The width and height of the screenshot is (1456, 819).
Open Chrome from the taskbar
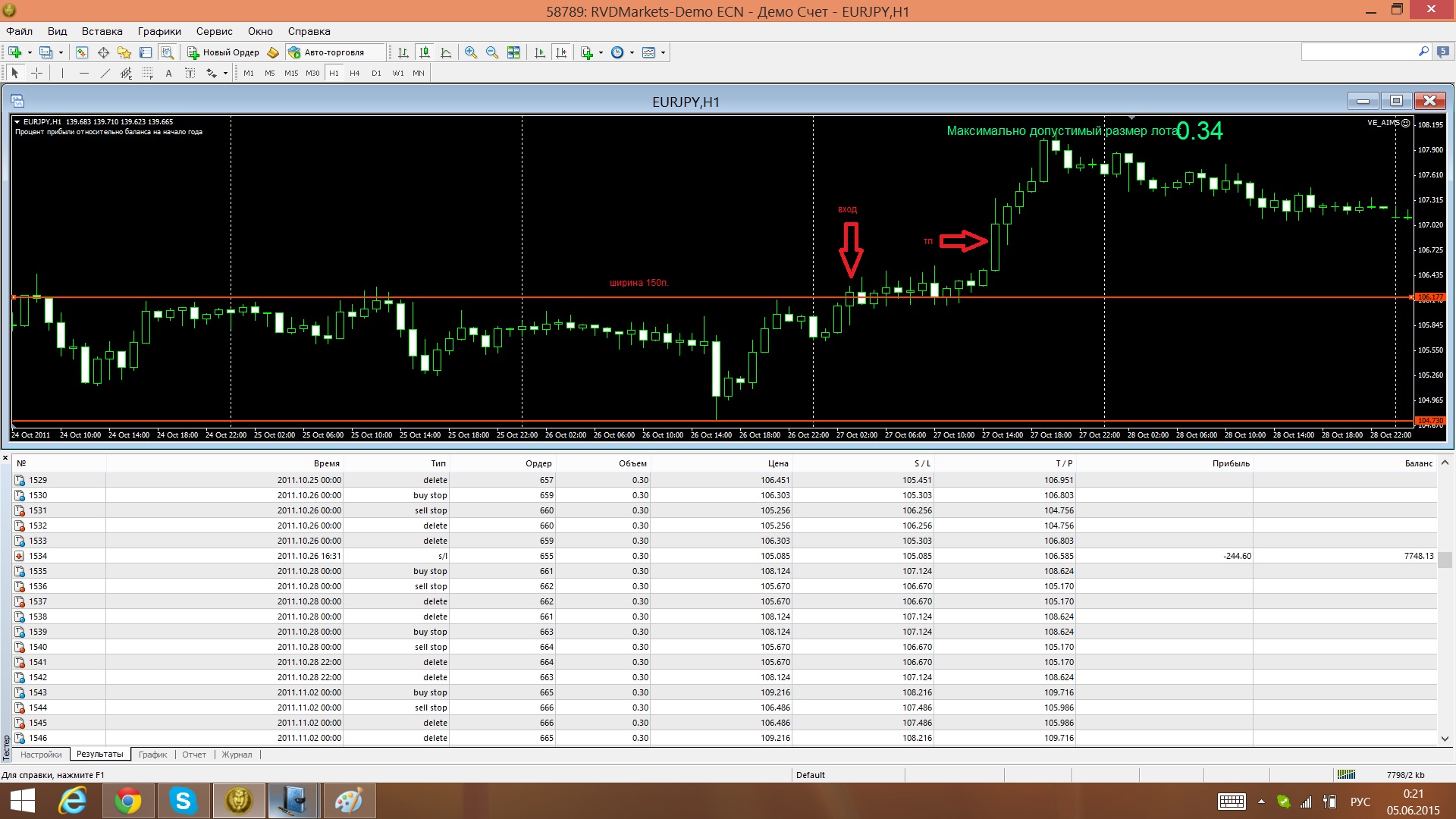tap(128, 801)
